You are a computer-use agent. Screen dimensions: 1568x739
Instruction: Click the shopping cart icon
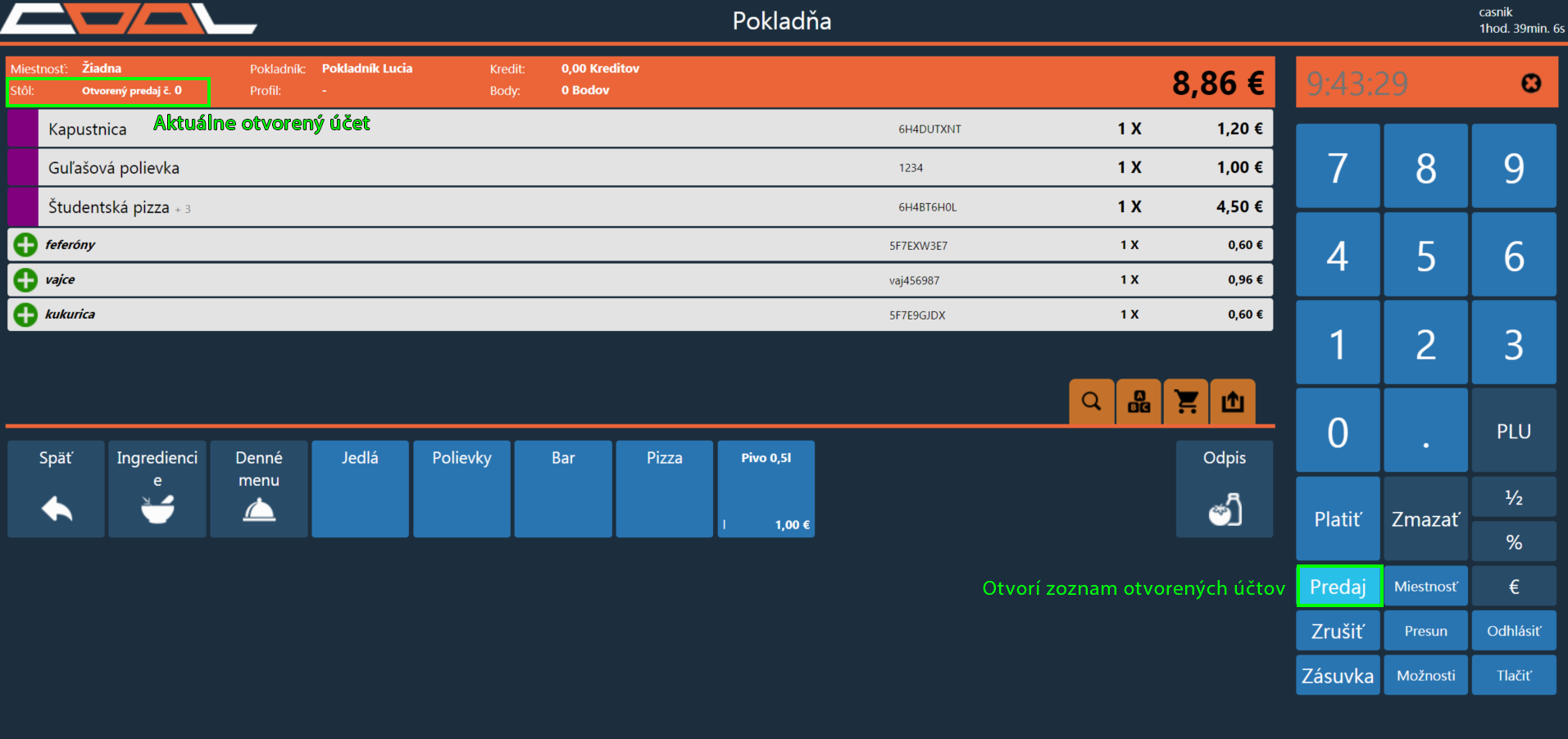coord(1186,401)
